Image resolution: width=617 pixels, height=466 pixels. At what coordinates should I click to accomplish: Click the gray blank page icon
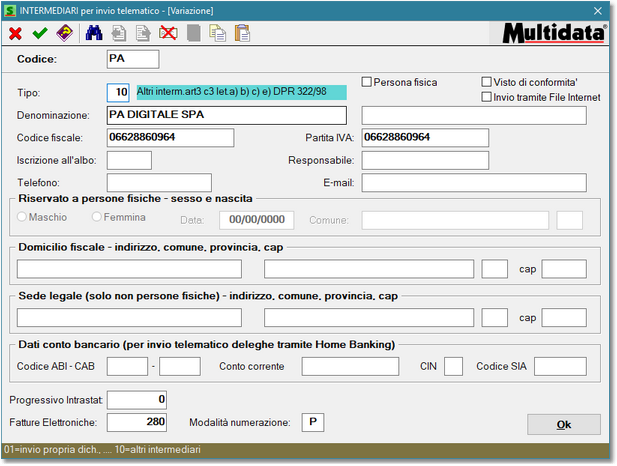193,33
